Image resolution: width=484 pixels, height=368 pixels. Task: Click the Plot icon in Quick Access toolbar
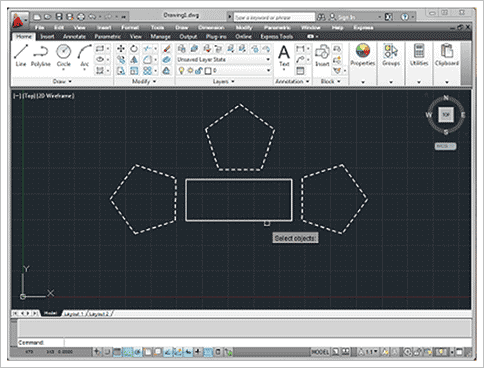(81, 17)
